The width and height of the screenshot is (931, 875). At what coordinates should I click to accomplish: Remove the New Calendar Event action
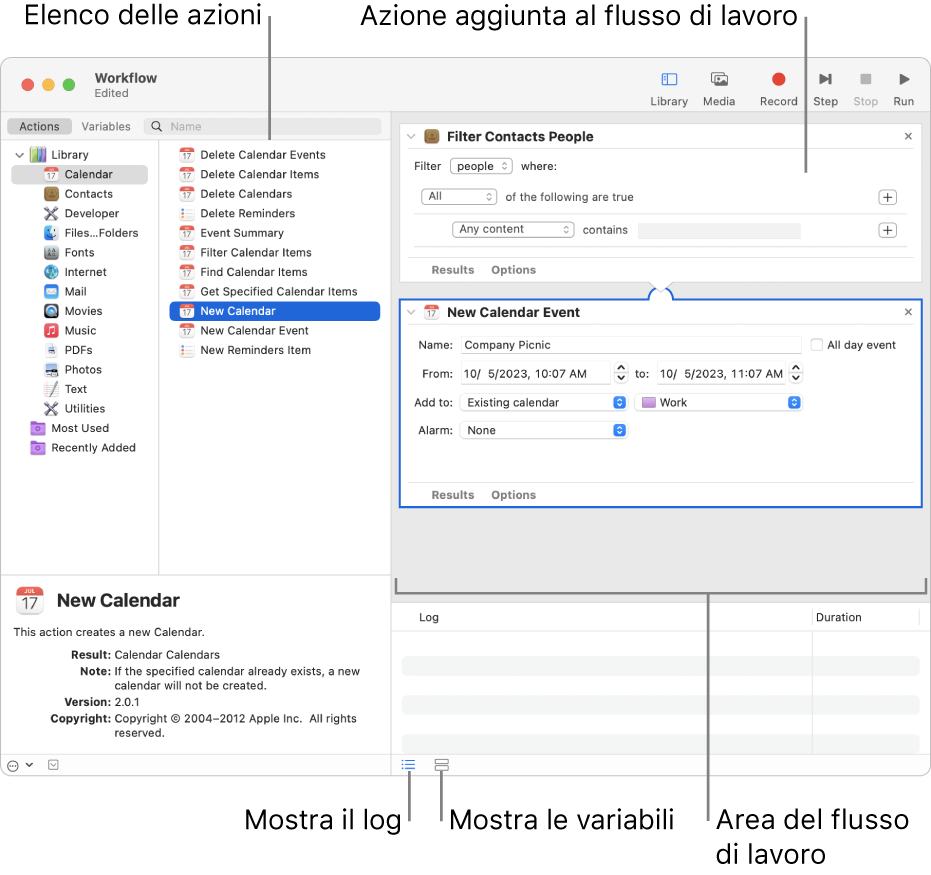(908, 312)
